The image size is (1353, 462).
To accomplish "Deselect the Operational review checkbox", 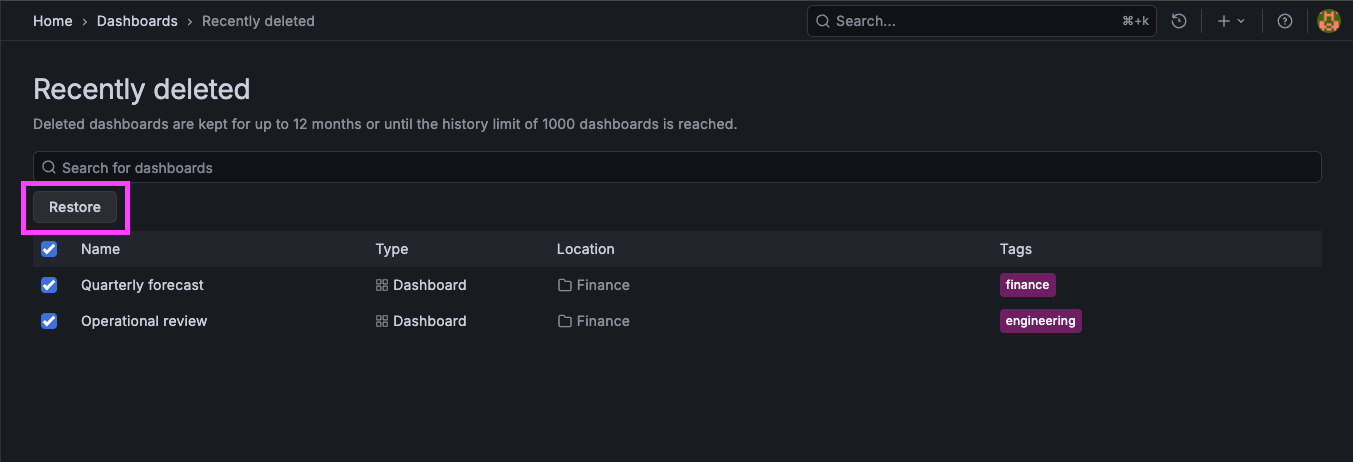I will 49,321.
